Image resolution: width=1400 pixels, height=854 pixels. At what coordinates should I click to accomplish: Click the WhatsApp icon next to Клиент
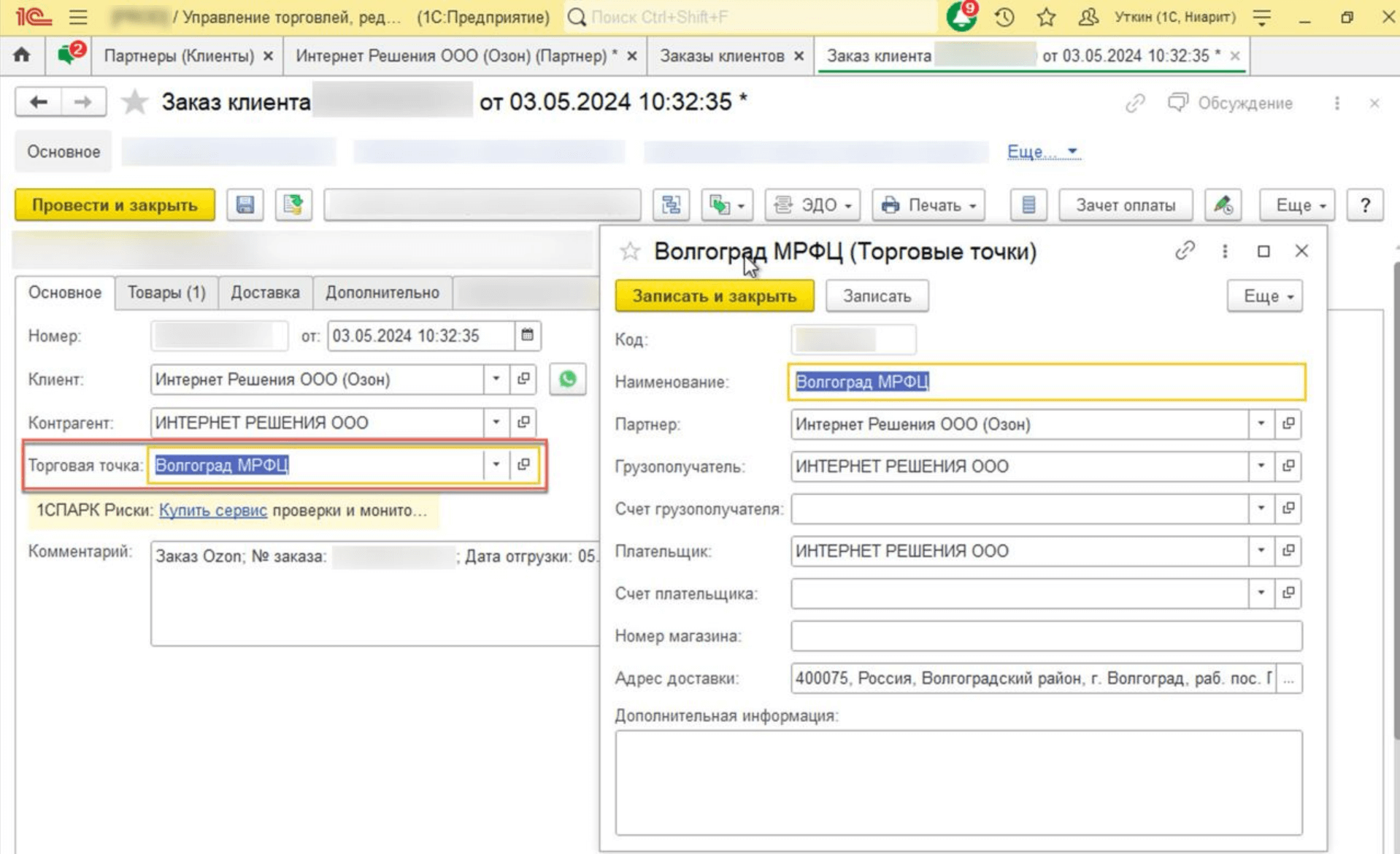point(567,380)
